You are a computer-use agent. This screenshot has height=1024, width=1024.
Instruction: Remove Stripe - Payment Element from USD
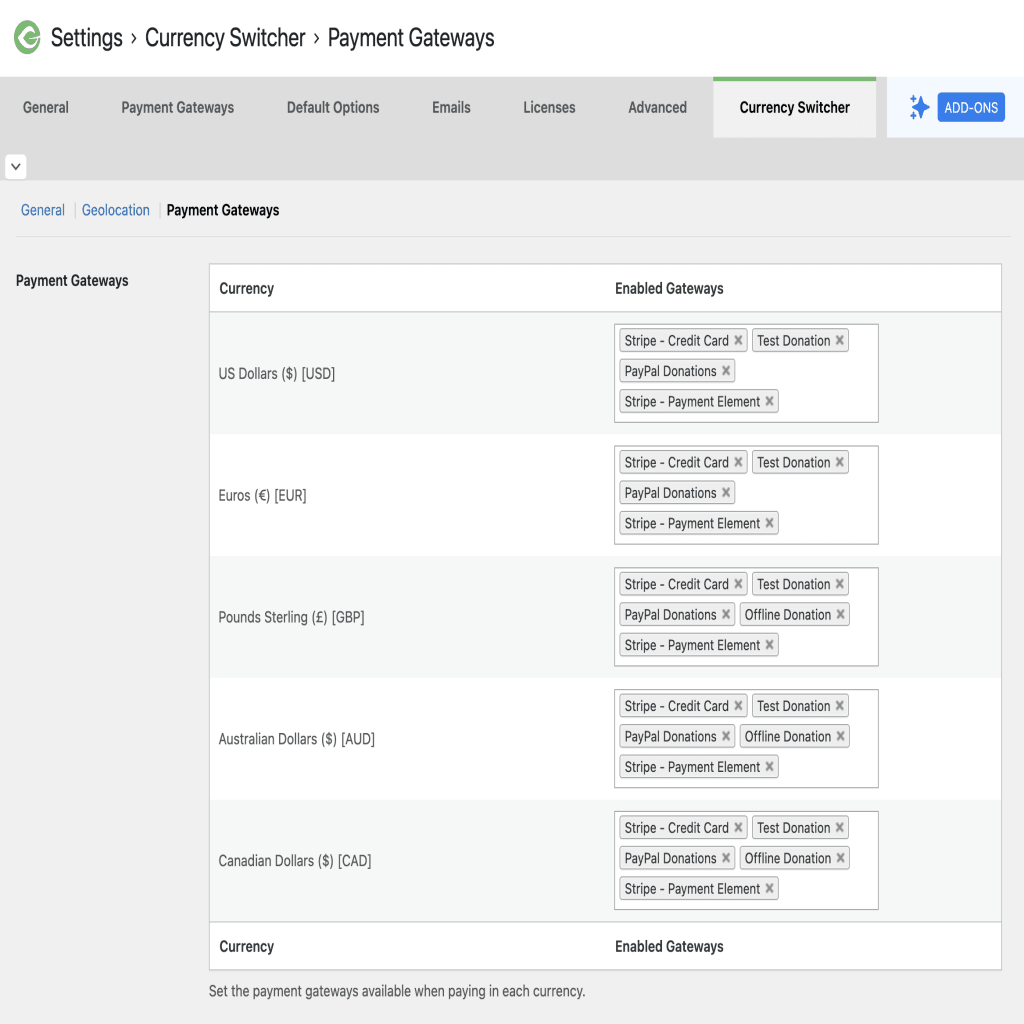769,401
